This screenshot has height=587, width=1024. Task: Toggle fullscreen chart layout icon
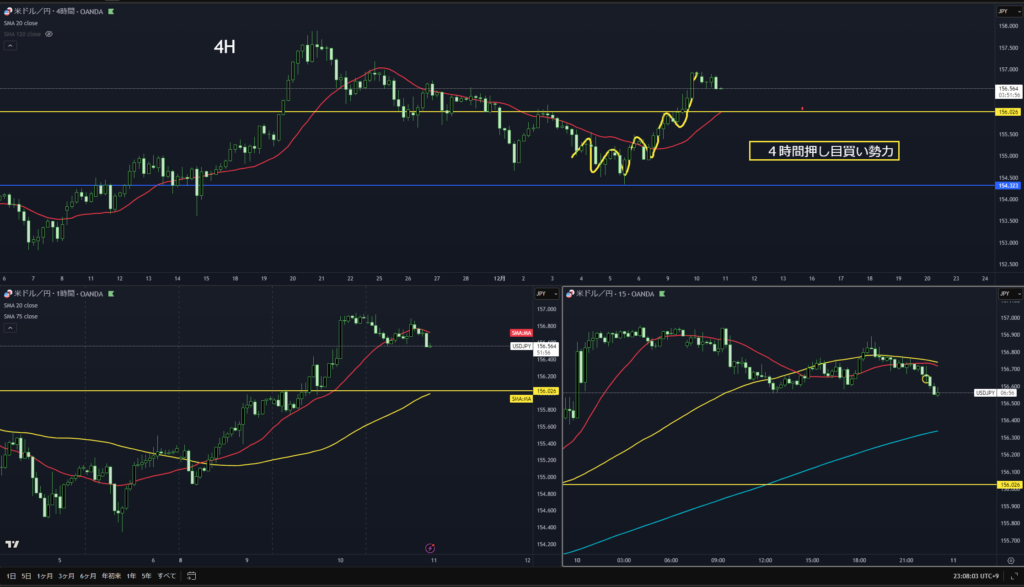pos(1013,576)
